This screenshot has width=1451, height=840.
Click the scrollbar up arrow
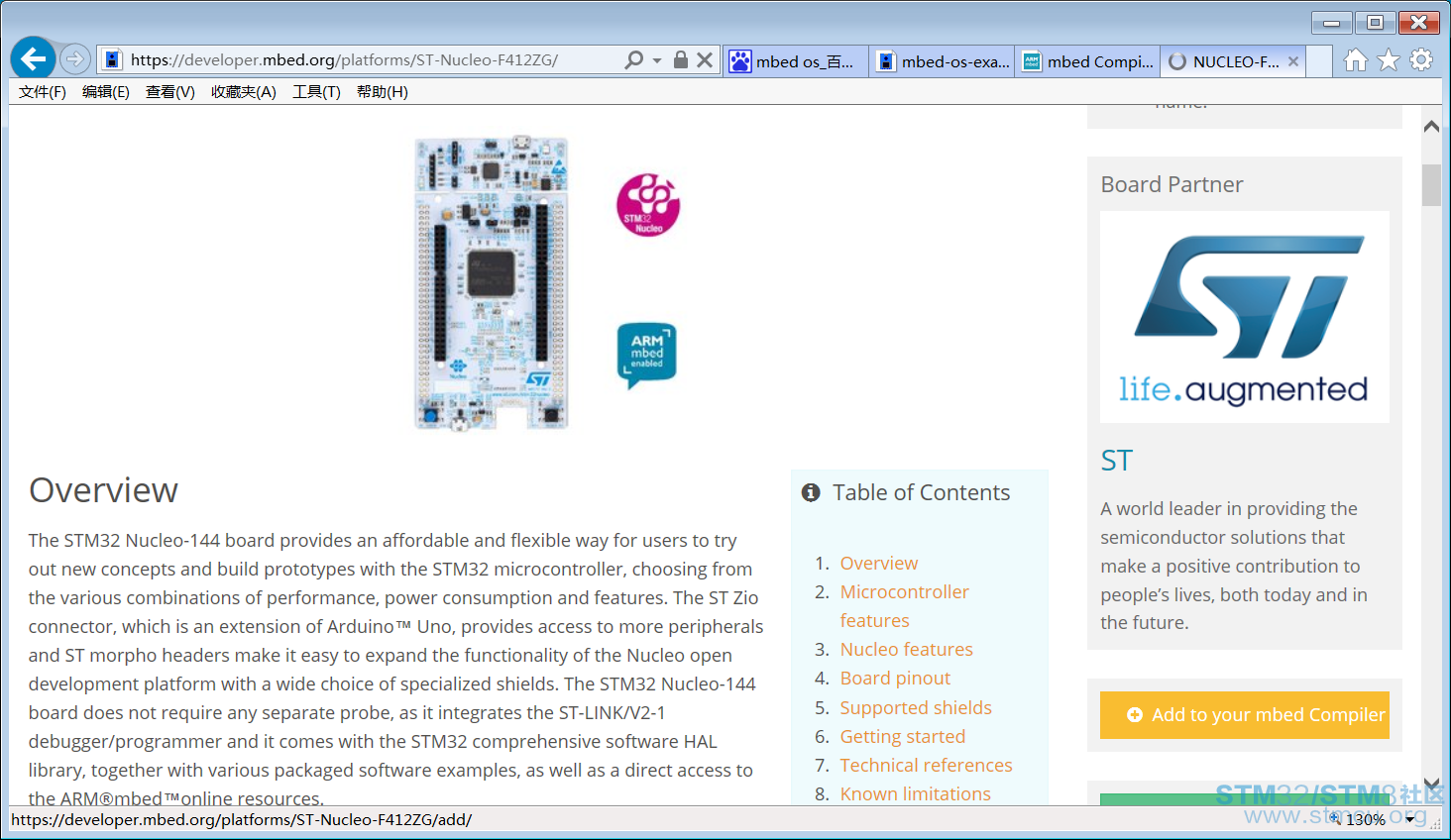pos(1431,126)
